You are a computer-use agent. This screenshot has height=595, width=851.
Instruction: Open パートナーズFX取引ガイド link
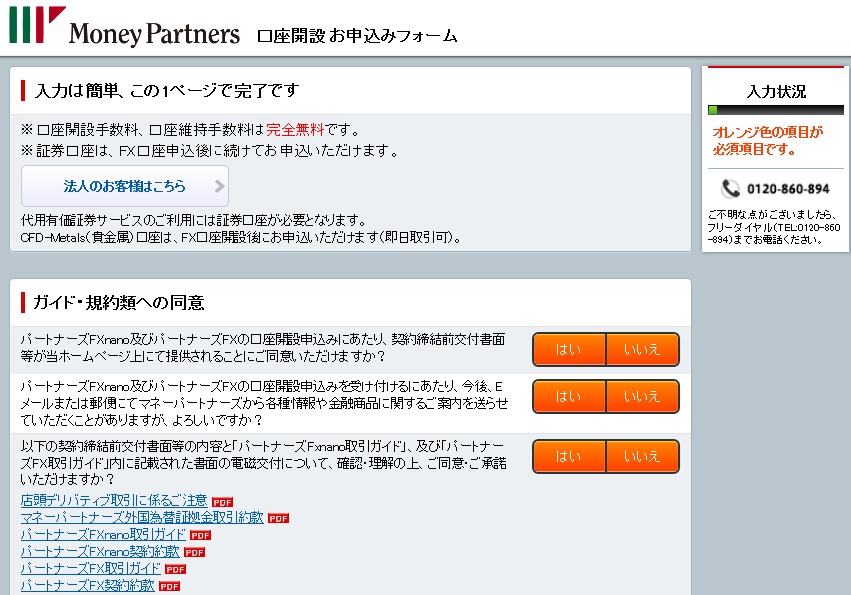(x=91, y=568)
